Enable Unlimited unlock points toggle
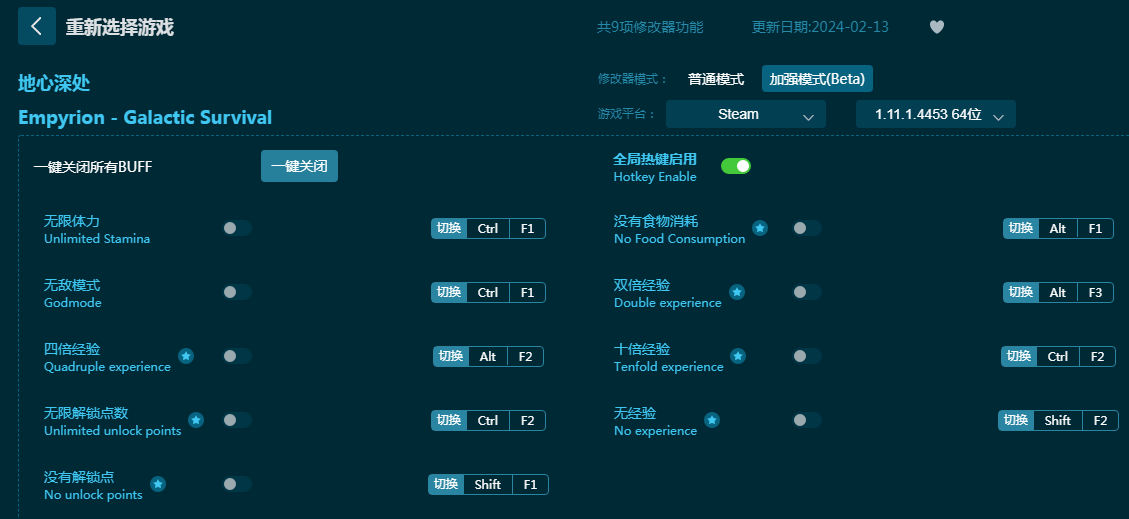Image resolution: width=1129 pixels, height=519 pixels. tap(237, 420)
